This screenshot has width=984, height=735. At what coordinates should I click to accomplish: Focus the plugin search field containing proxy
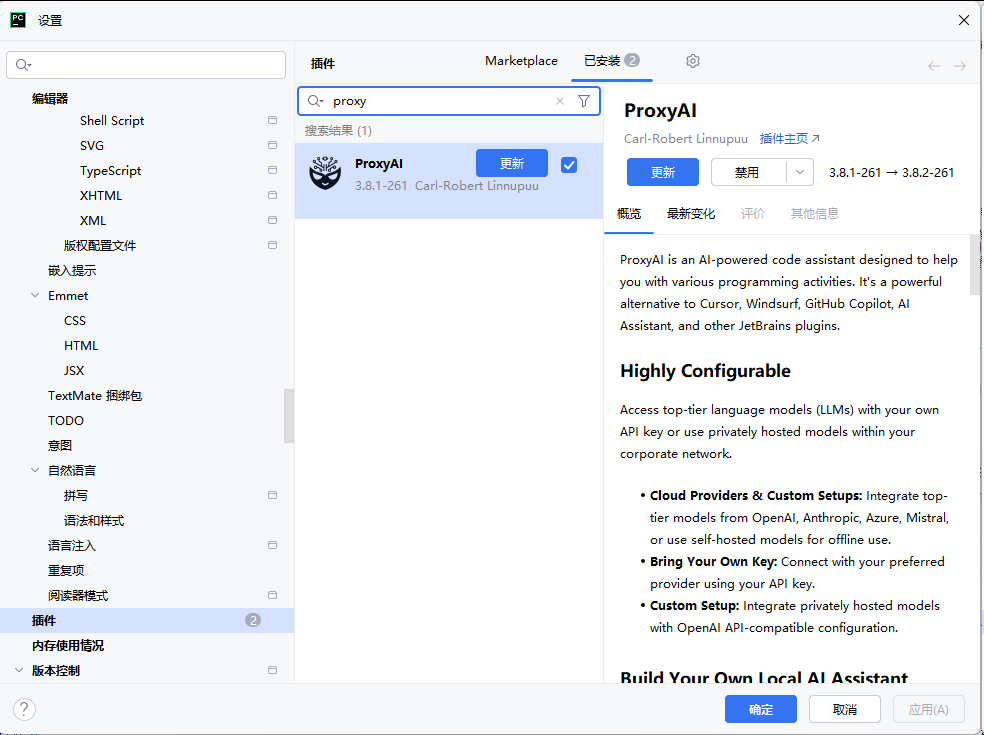tap(449, 101)
